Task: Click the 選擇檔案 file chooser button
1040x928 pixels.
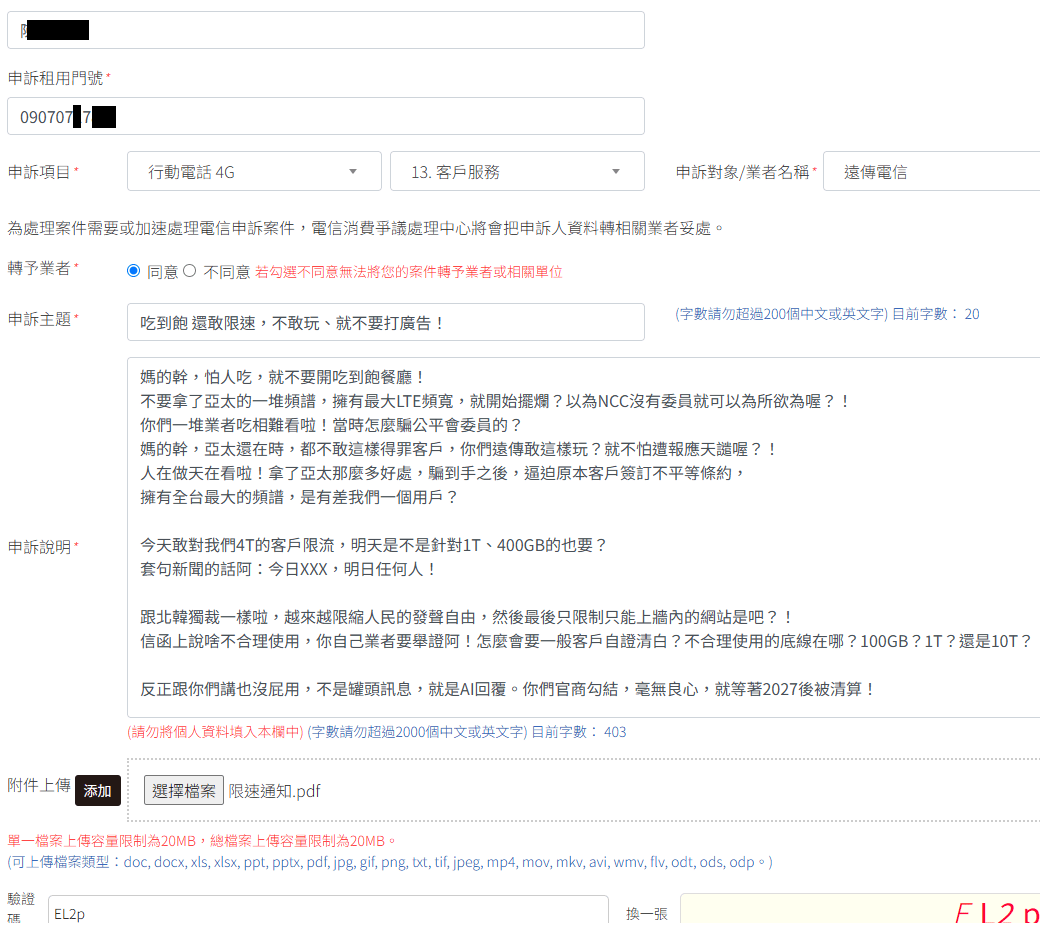Action: coord(184,790)
